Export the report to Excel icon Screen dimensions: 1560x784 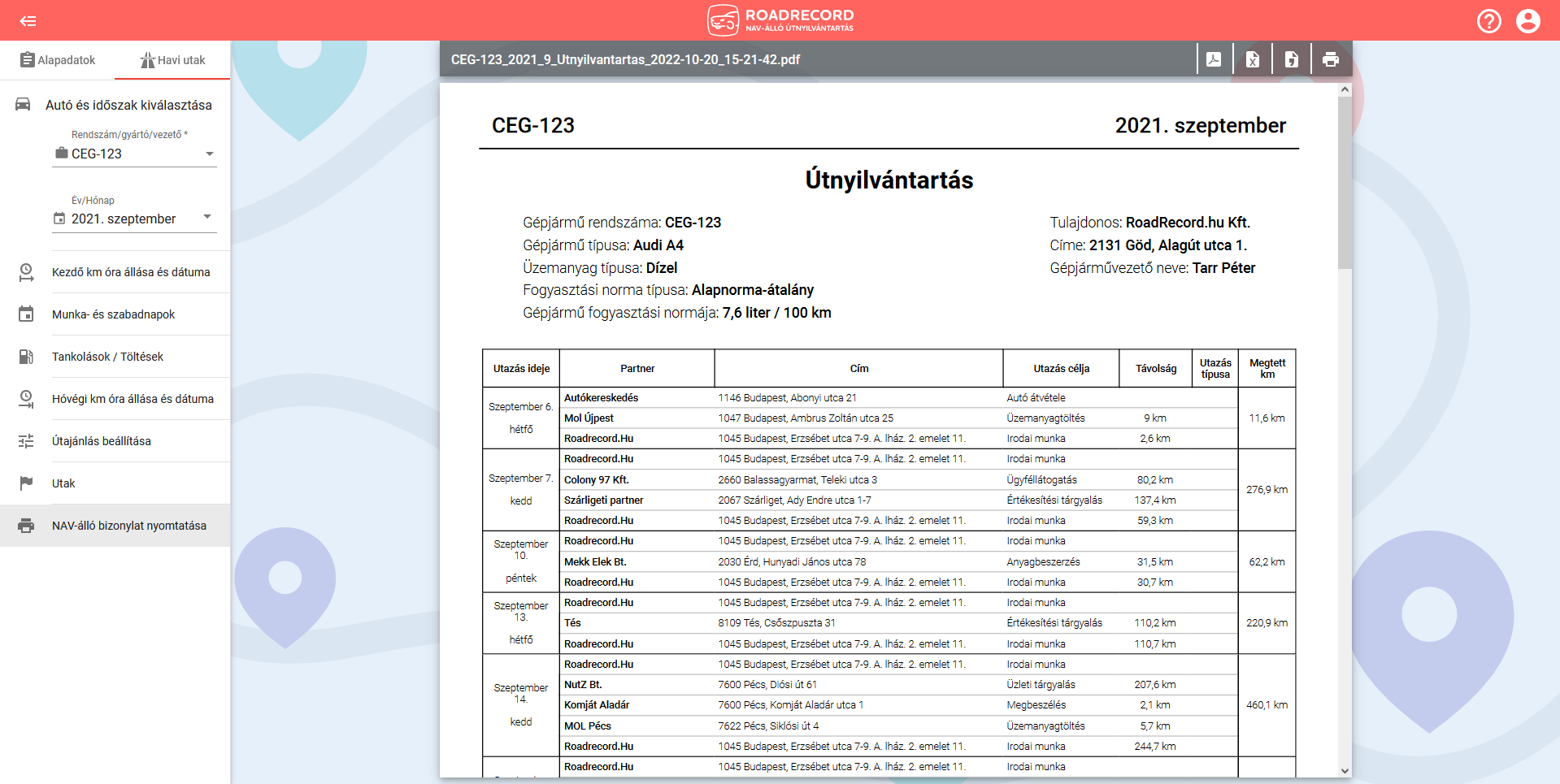[1253, 59]
